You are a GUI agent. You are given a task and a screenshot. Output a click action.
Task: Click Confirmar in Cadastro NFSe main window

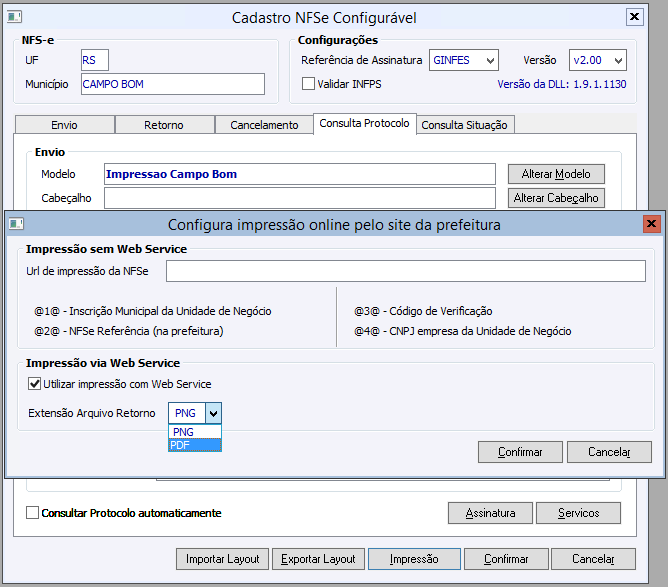click(x=506, y=559)
